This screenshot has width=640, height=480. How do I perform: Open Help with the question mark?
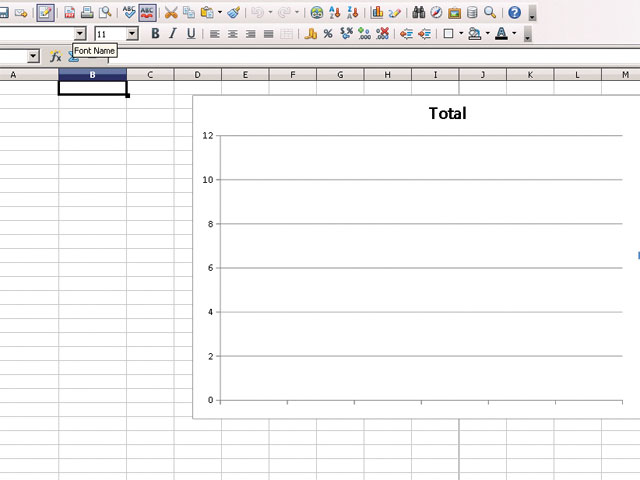pos(514,13)
